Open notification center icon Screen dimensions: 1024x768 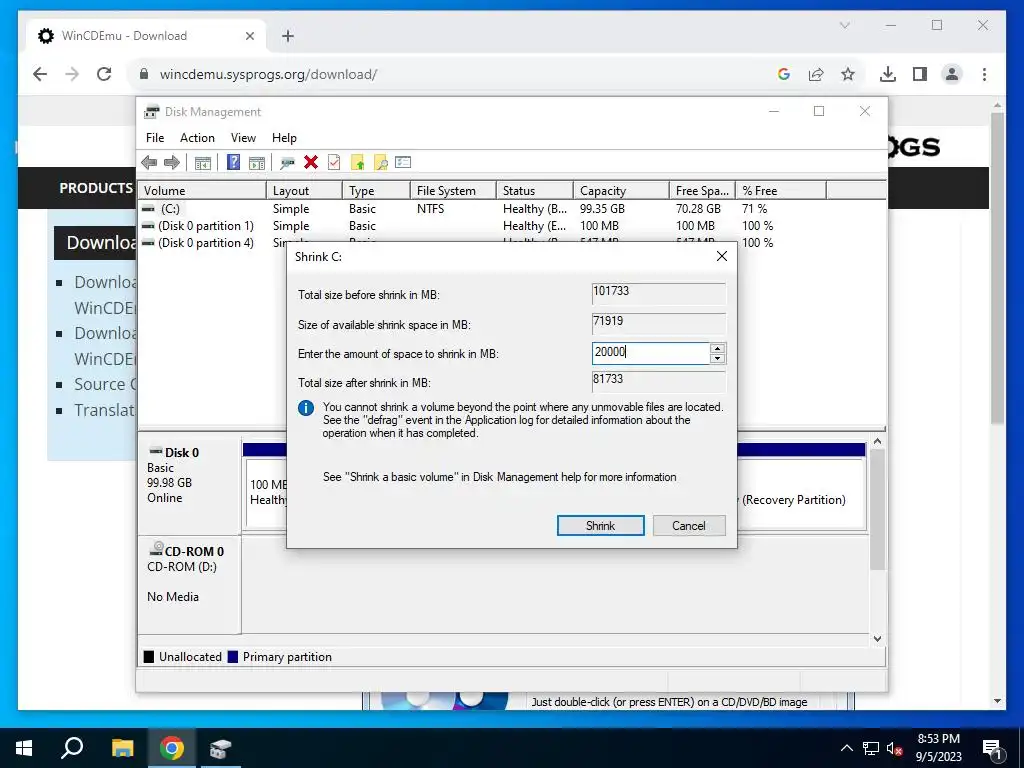992,748
